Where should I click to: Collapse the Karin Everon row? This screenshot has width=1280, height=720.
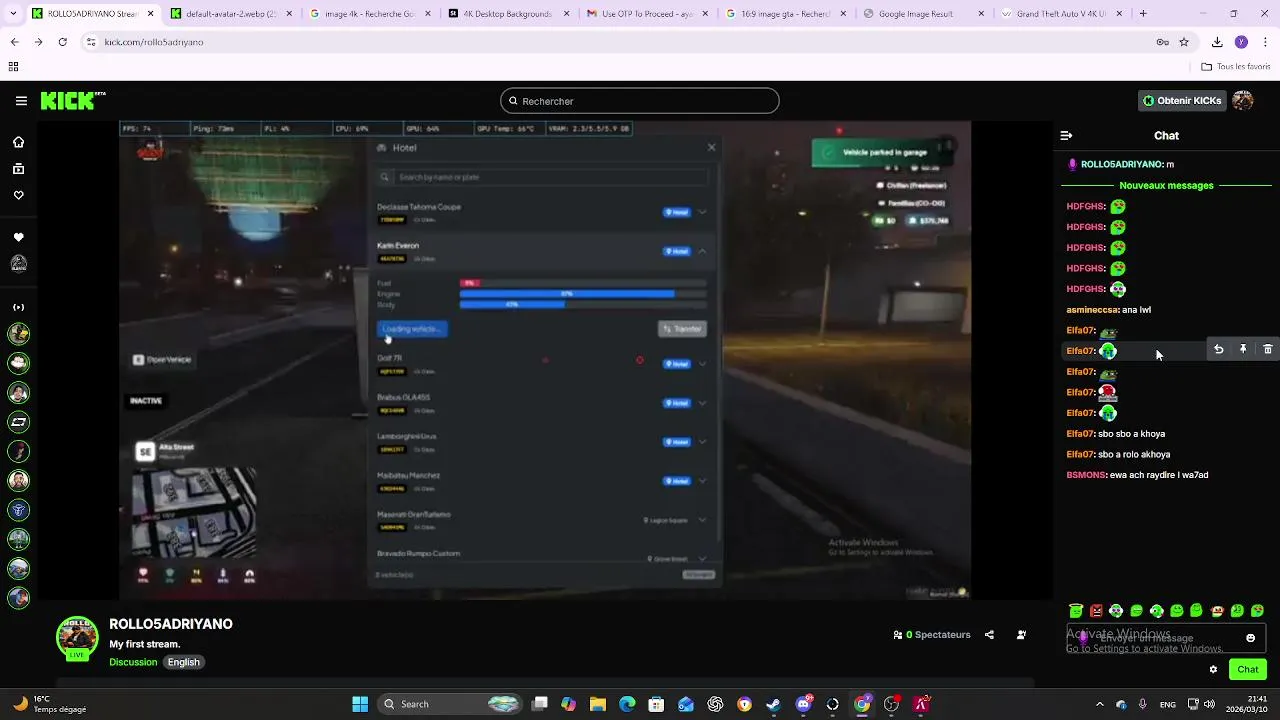point(702,251)
